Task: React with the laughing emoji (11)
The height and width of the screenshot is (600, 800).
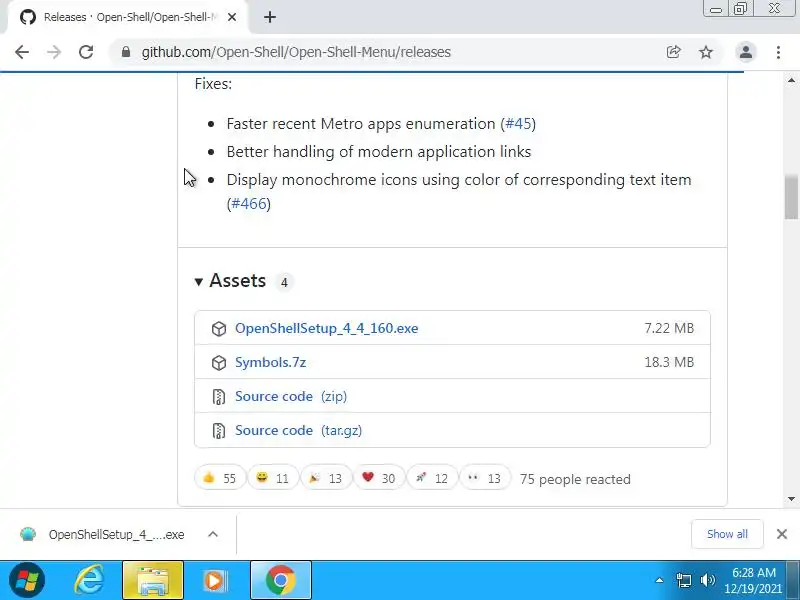Action: point(273,478)
